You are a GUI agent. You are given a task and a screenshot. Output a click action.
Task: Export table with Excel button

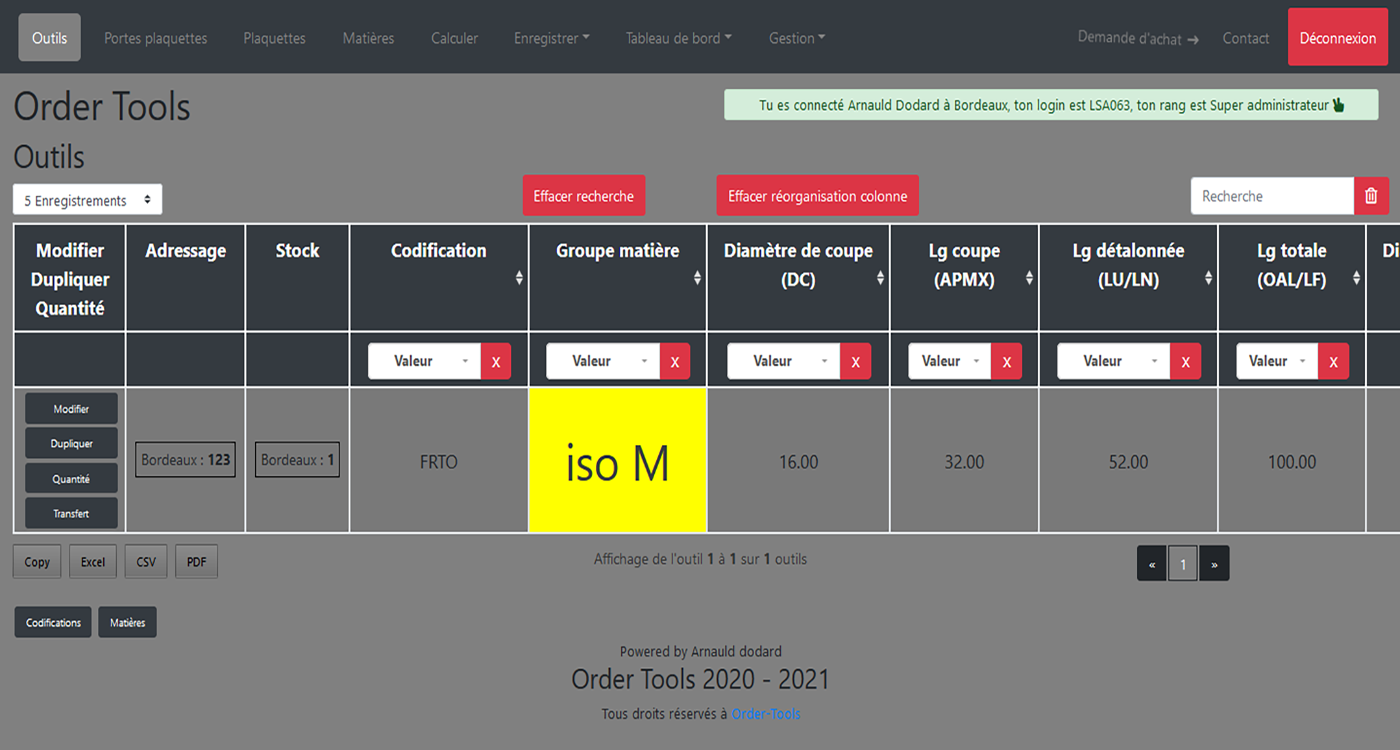click(x=93, y=562)
